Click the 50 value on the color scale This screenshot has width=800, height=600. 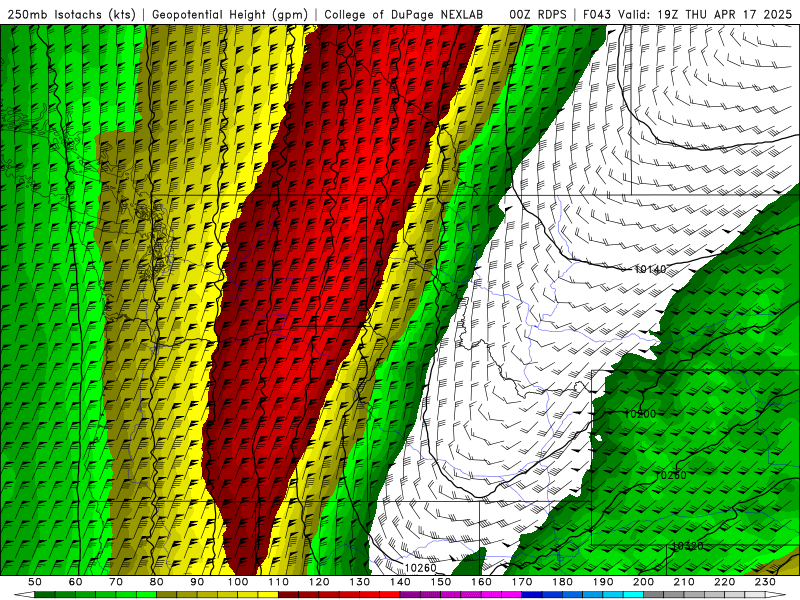pyautogui.click(x=35, y=582)
